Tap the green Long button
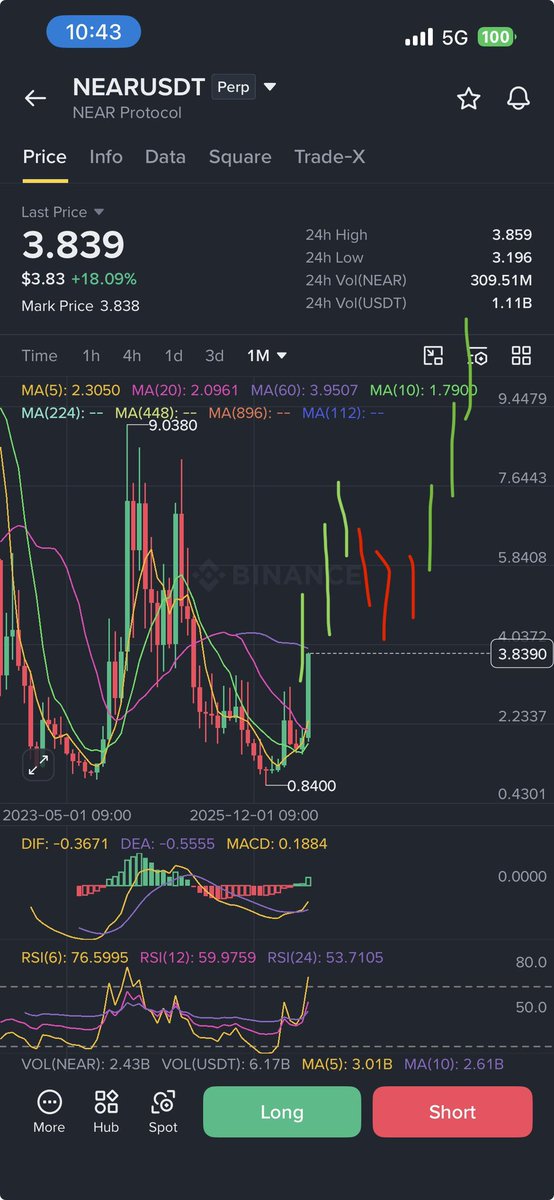Image resolution: width=554 pixels, height=1200 pixels. coord(282,1112)
